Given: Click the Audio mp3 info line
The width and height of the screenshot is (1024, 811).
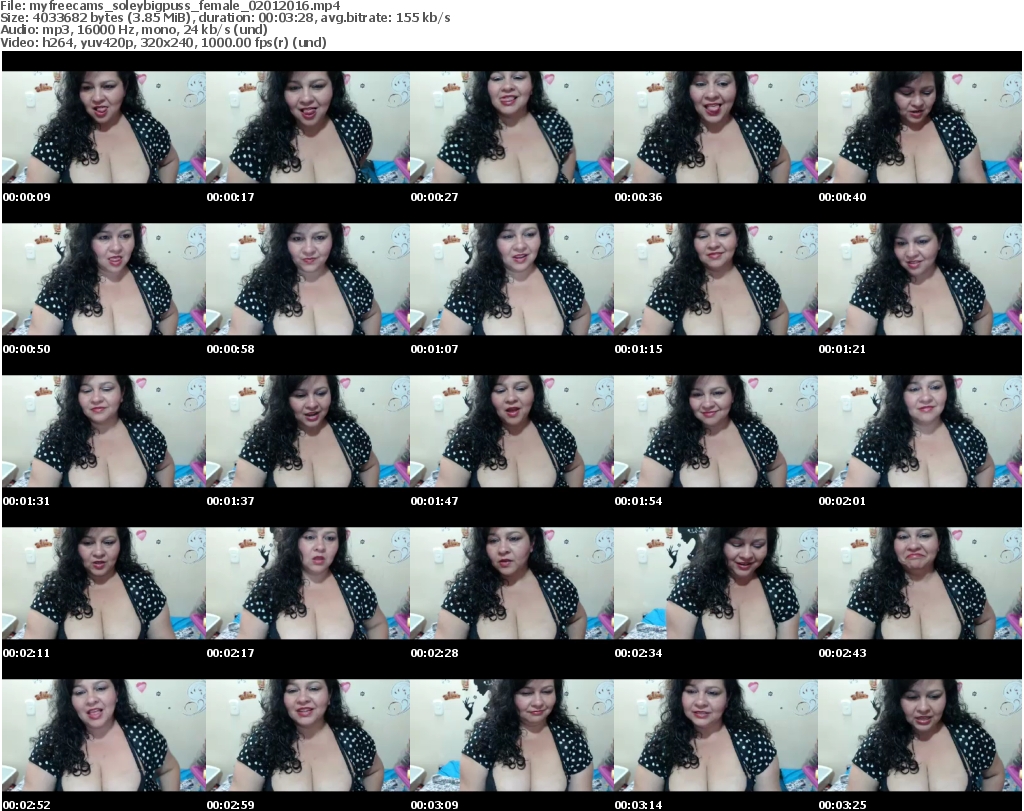Looking at the screenshot, I should pos(134,30).
